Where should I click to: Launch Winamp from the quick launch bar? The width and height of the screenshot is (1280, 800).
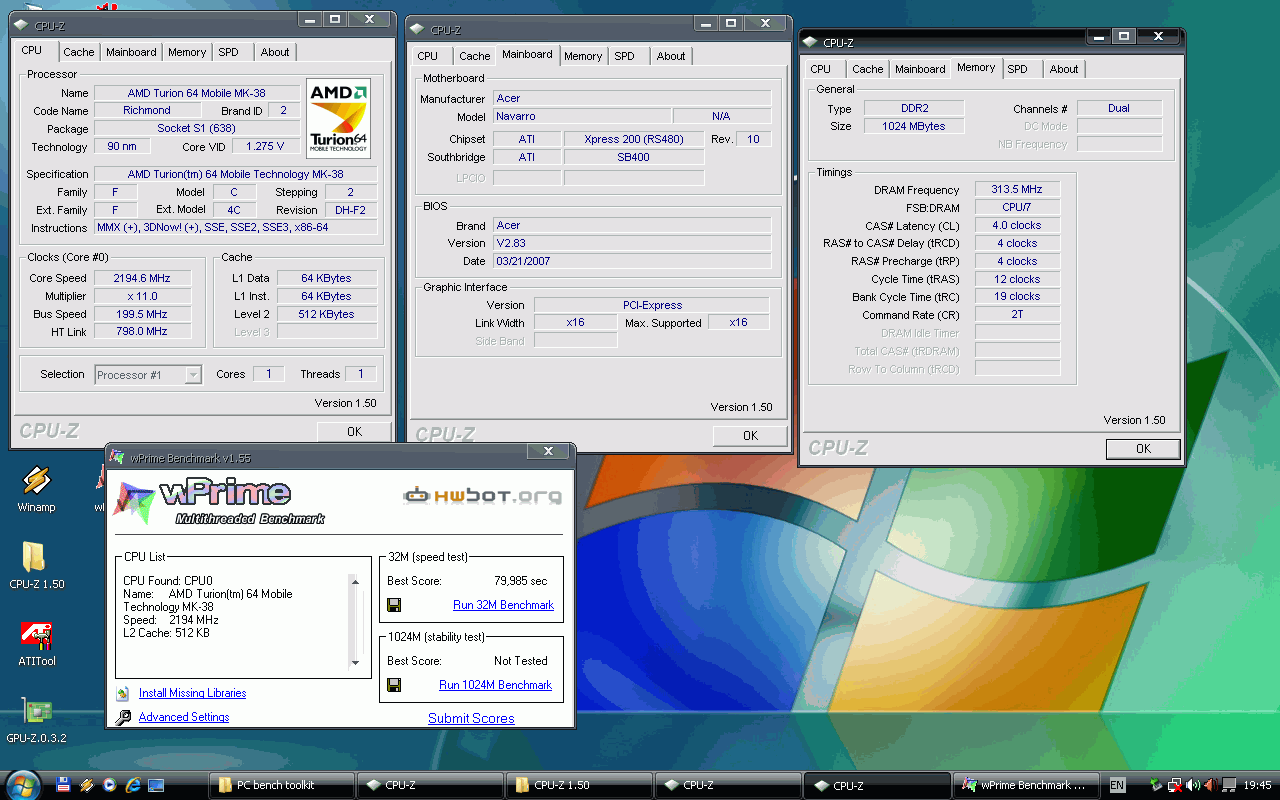[x=86, y=785]
